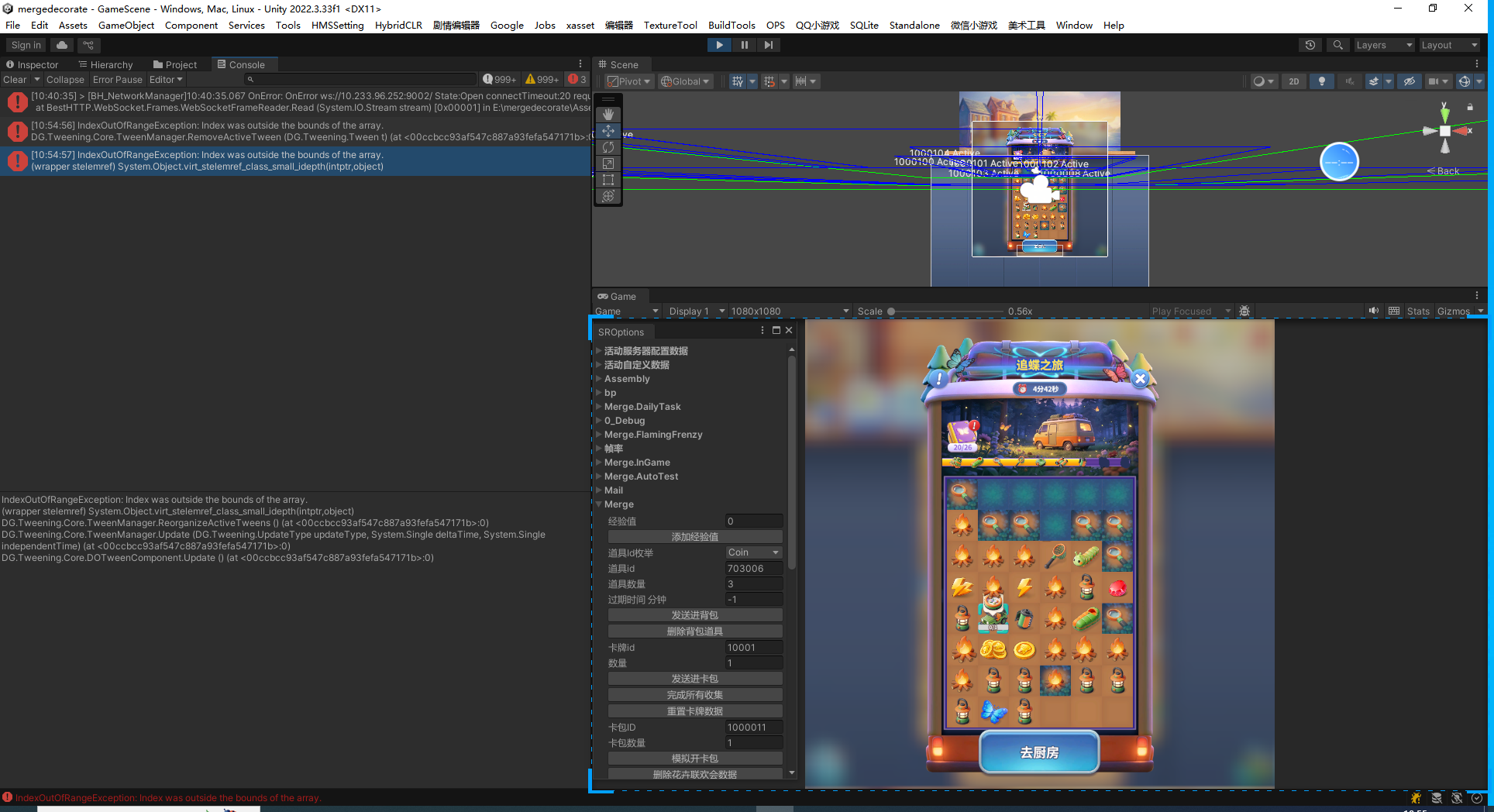Image resolution: width=1494 pixels, height=812 pixels.
Task: Toggle scene lighting bulb icon
Action: (1321, 81)
